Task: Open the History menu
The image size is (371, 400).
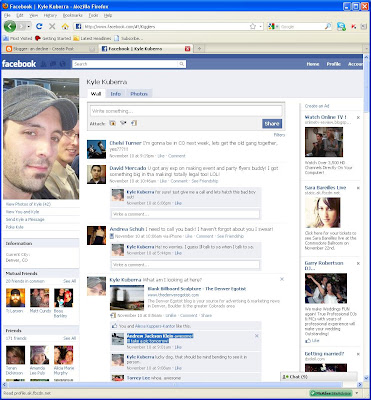Action: (x=50, y=15)
